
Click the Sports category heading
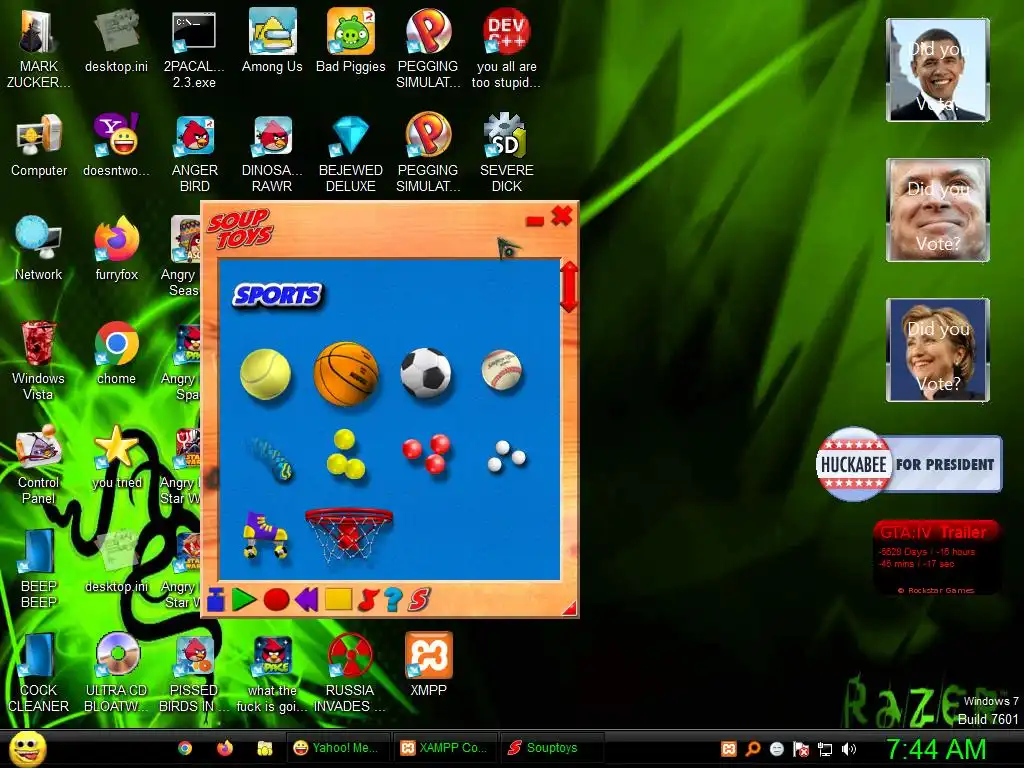(278, 295)
